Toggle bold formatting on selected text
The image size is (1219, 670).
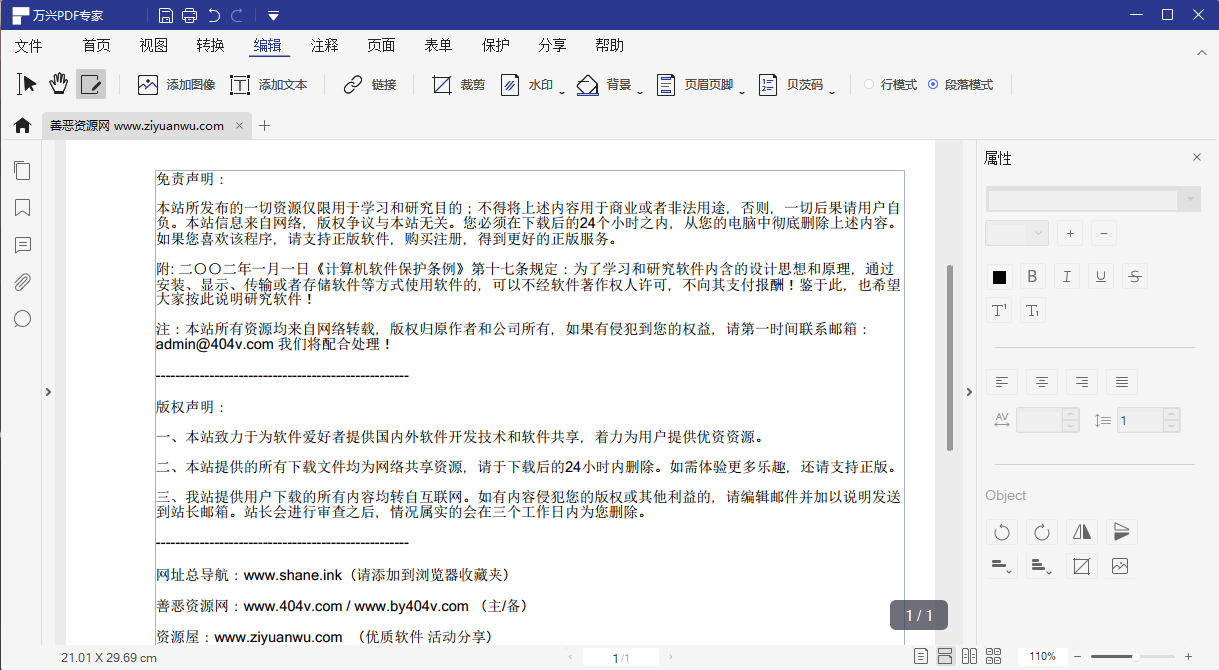[x=1032, y=276]
